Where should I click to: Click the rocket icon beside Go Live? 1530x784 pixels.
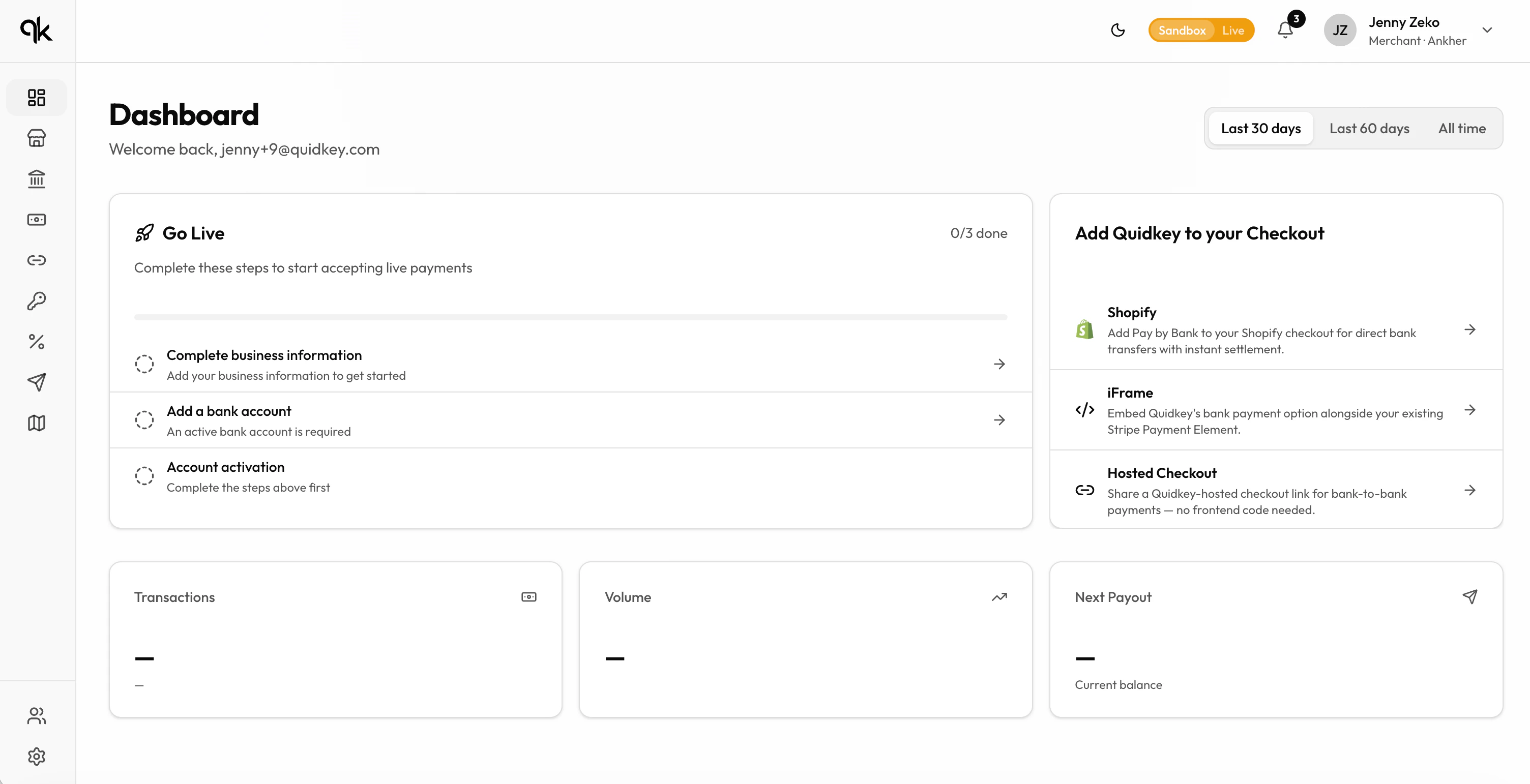click(144, 233)
